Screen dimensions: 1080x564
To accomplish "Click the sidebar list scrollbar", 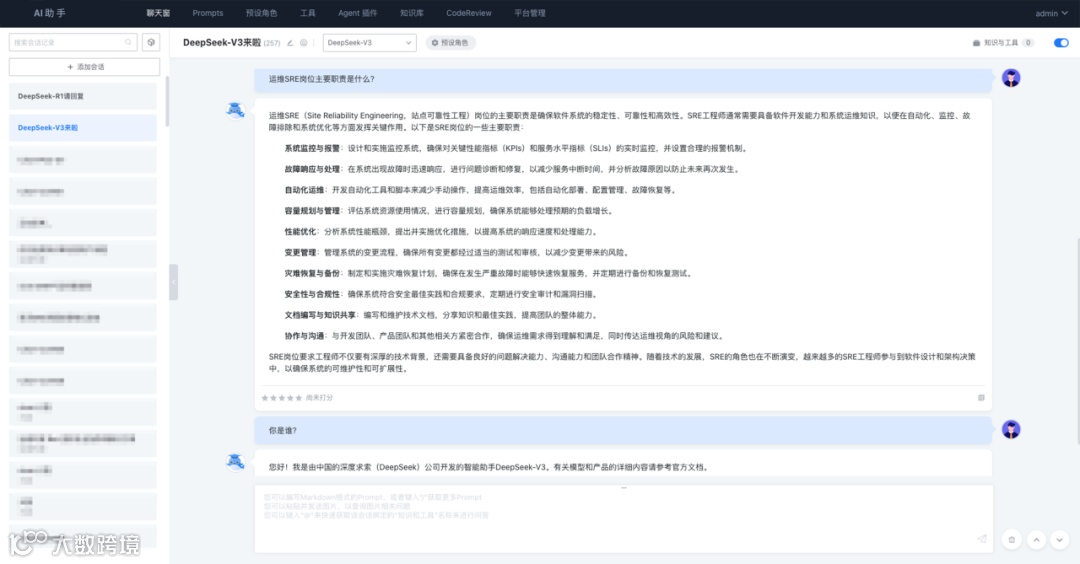I will click(x=167, y=102).
